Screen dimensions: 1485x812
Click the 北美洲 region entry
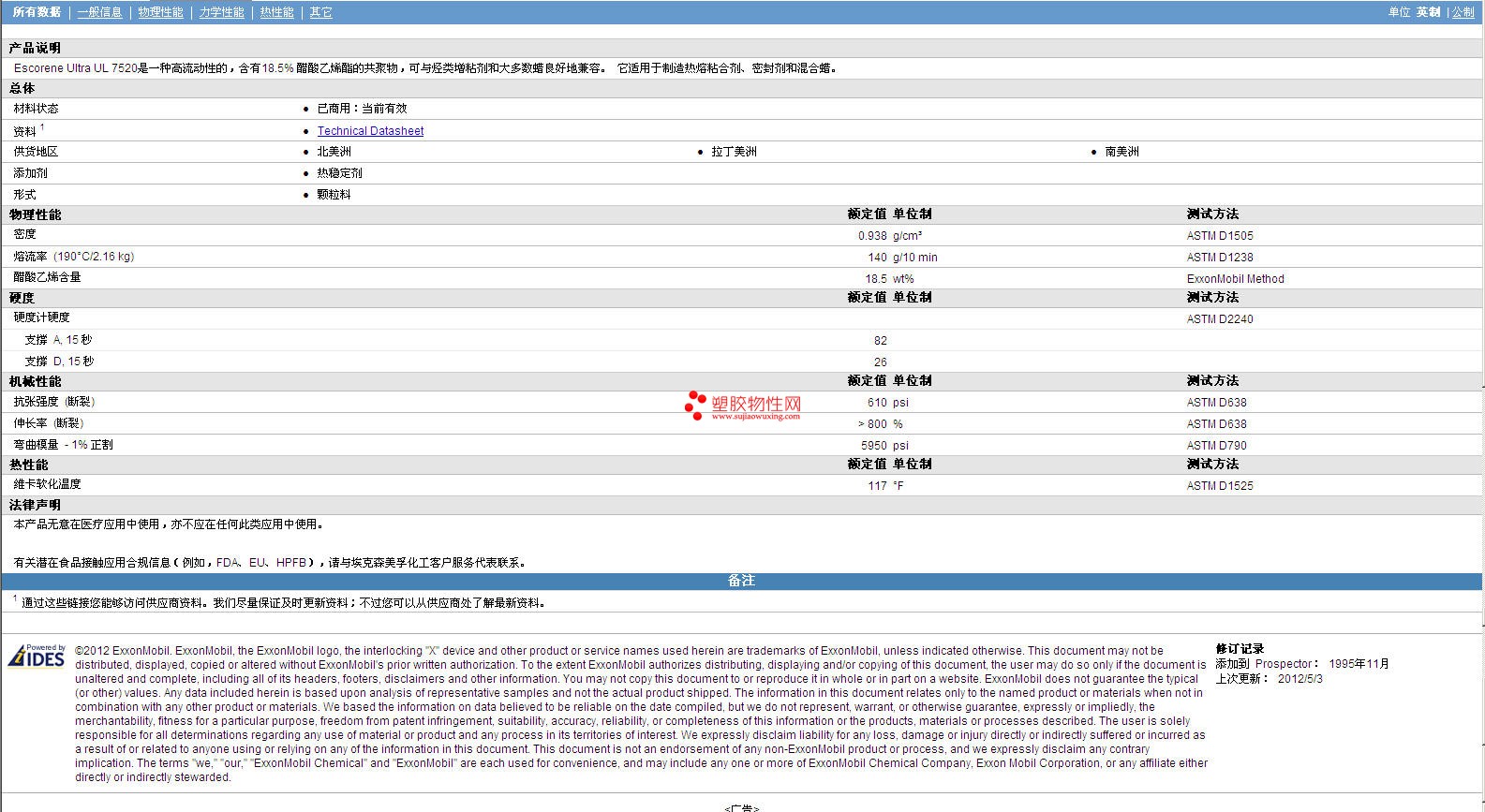click(334, 152)
